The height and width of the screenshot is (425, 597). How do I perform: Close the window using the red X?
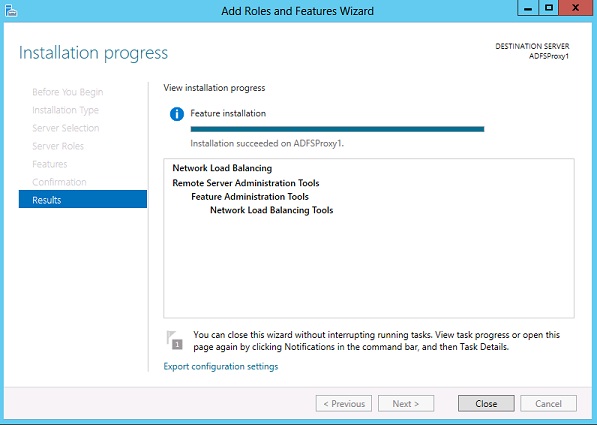[x=576, y=8]
